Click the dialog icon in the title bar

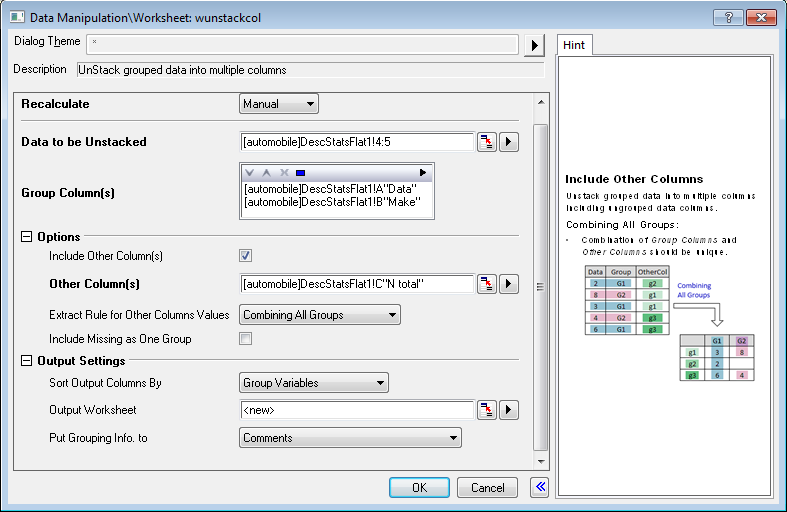click(x=17, y=17)
